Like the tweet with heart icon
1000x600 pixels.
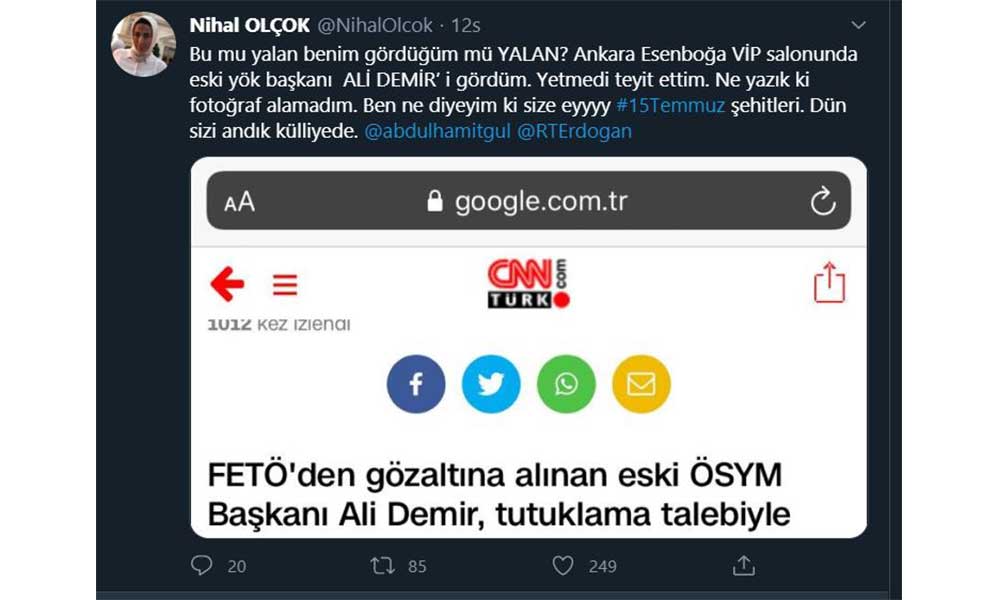coord(562,566)
